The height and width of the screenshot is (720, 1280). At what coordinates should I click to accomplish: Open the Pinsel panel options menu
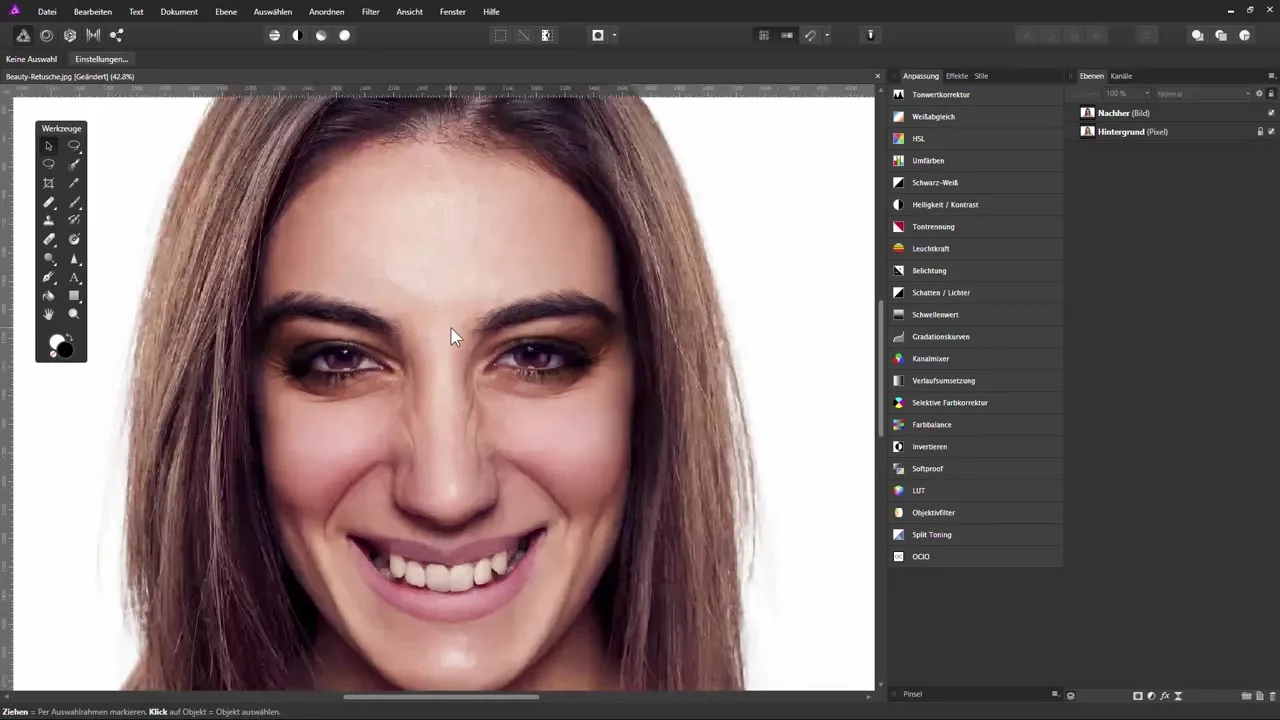[x=1054, y=694]
